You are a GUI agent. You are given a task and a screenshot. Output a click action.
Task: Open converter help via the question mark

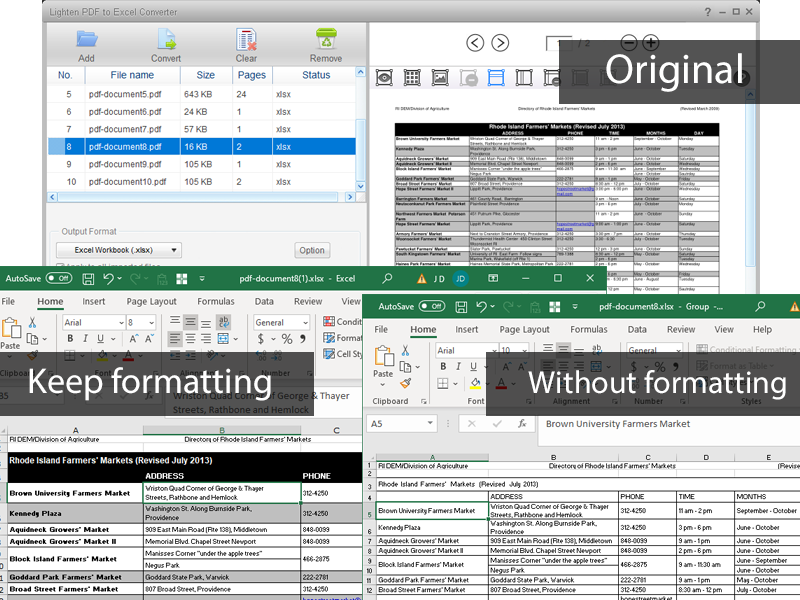(708, 12)
